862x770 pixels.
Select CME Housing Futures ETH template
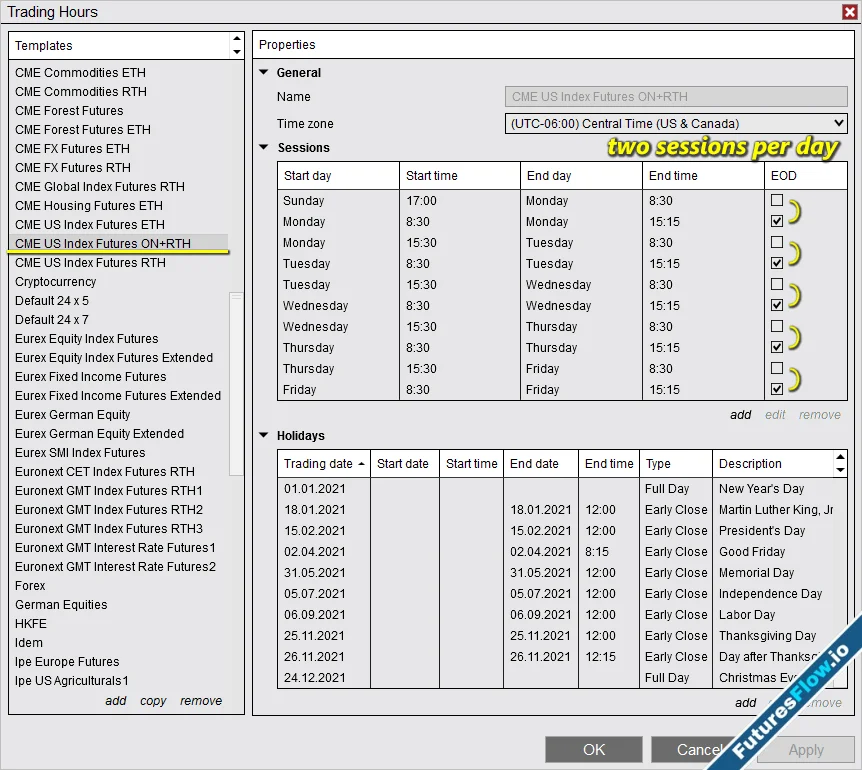pyautogui.click(x=89, y=206)
